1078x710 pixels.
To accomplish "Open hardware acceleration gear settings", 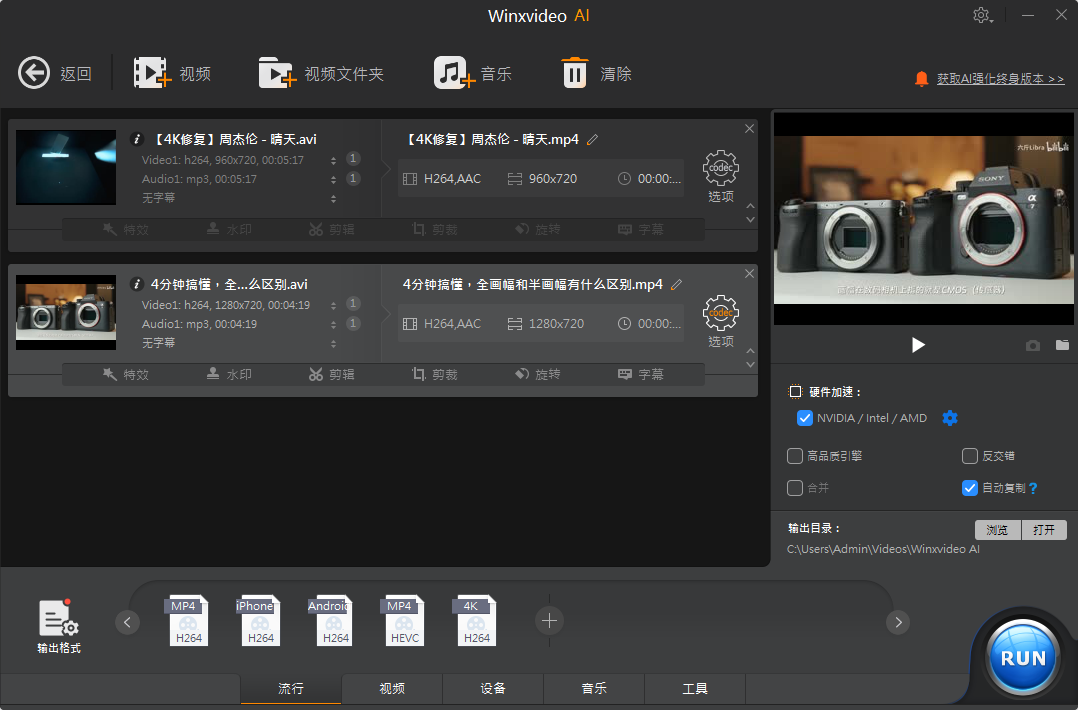I will [x=950, y=418].
